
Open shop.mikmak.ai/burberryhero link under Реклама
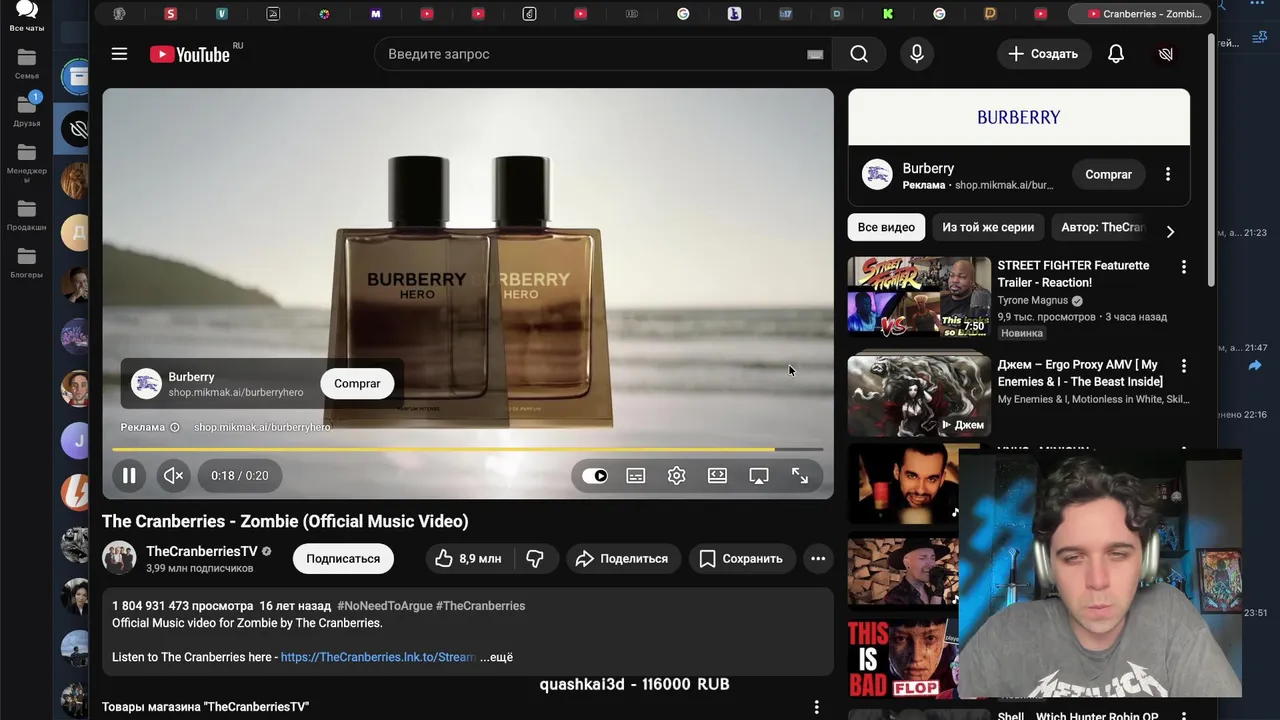pos(262,427)
